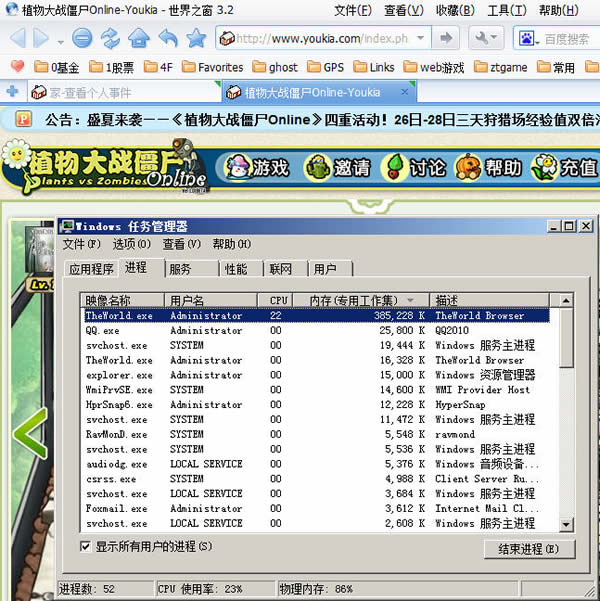Expand the navigation history dropdown arrow

[61, 42]
